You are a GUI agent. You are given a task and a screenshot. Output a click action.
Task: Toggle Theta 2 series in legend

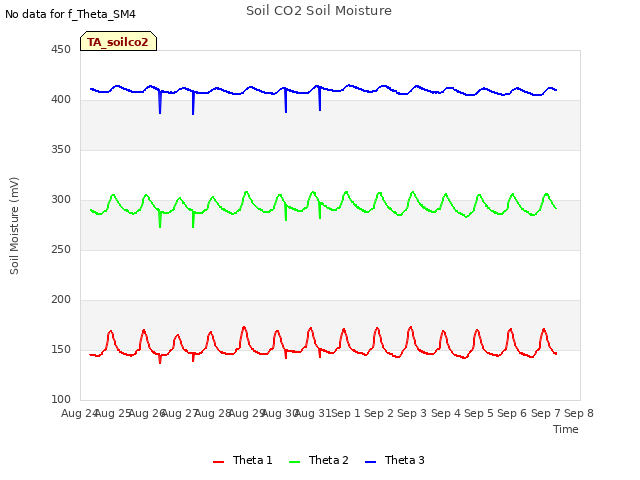point(318,460)
